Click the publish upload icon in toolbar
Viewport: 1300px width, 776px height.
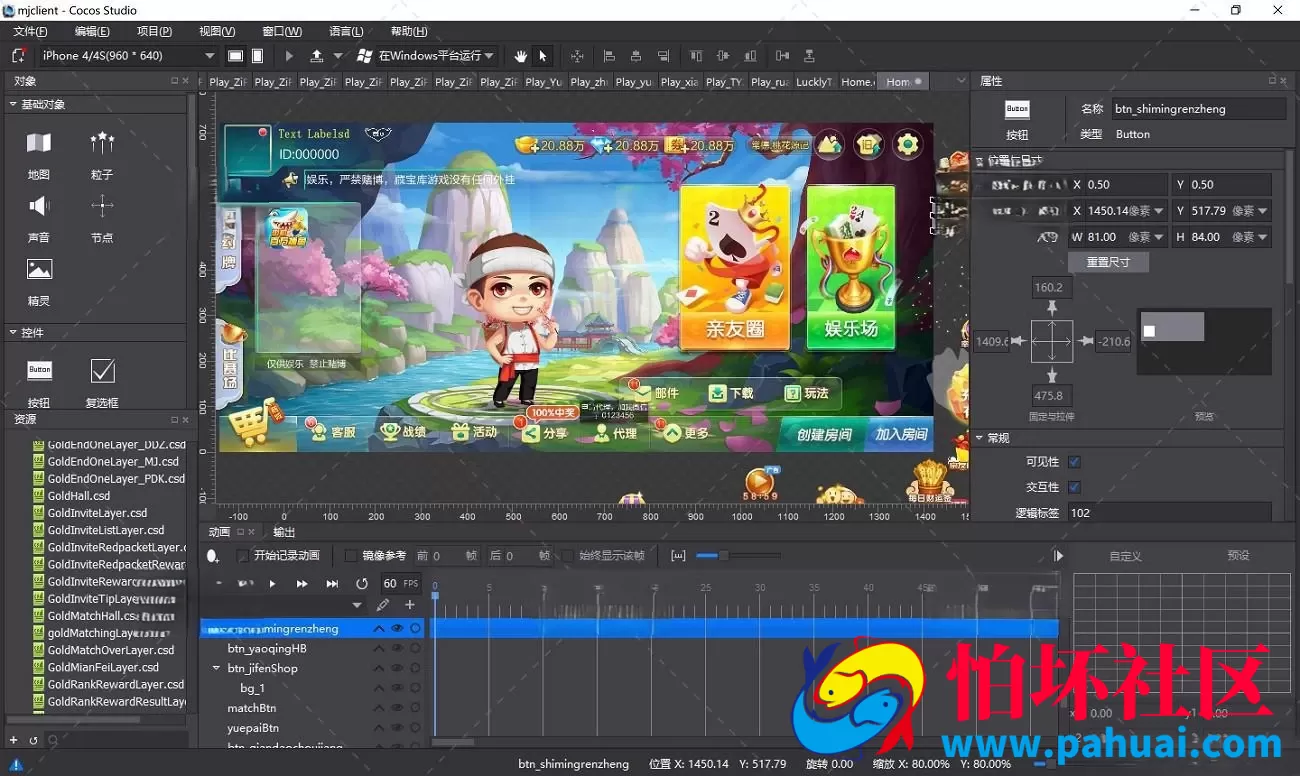tap(317, 56)
